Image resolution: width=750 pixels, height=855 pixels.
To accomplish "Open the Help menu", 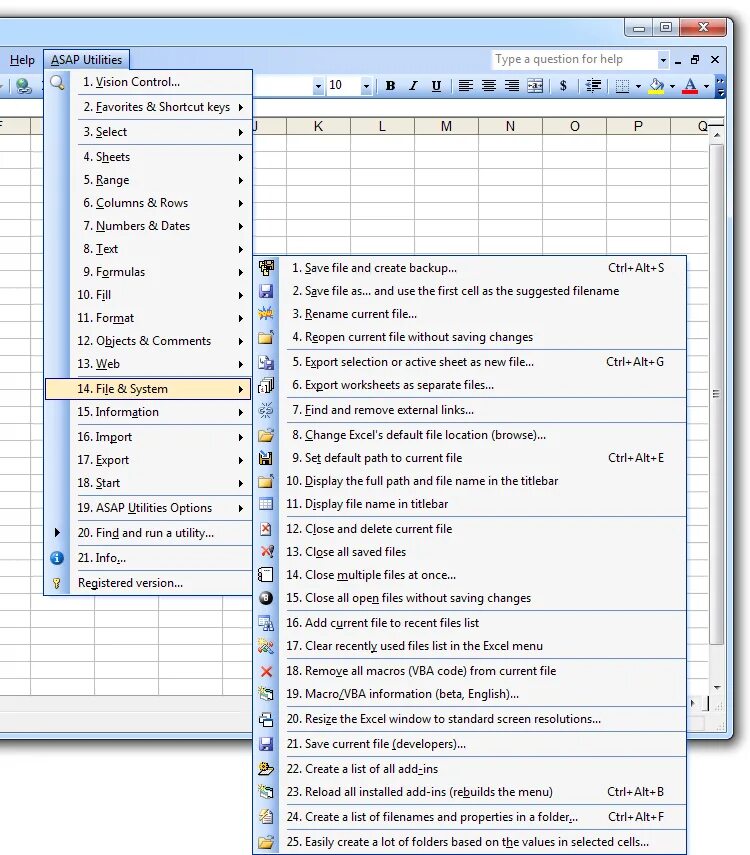I will pos(22,60).
